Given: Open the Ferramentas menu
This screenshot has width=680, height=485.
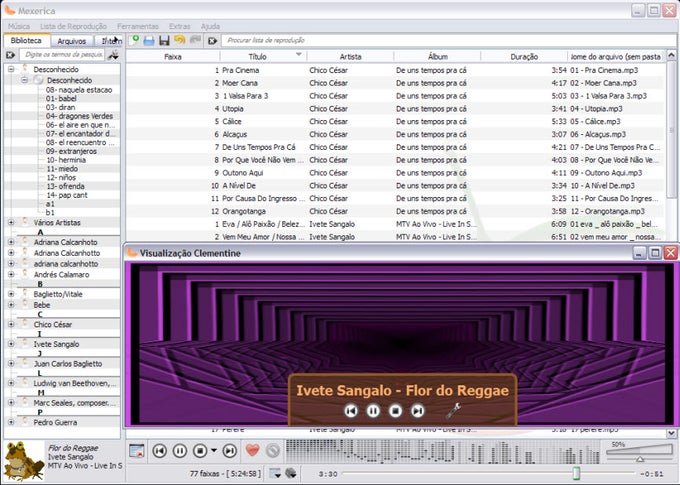Looking at the screenshot, I should pos(138,26).
